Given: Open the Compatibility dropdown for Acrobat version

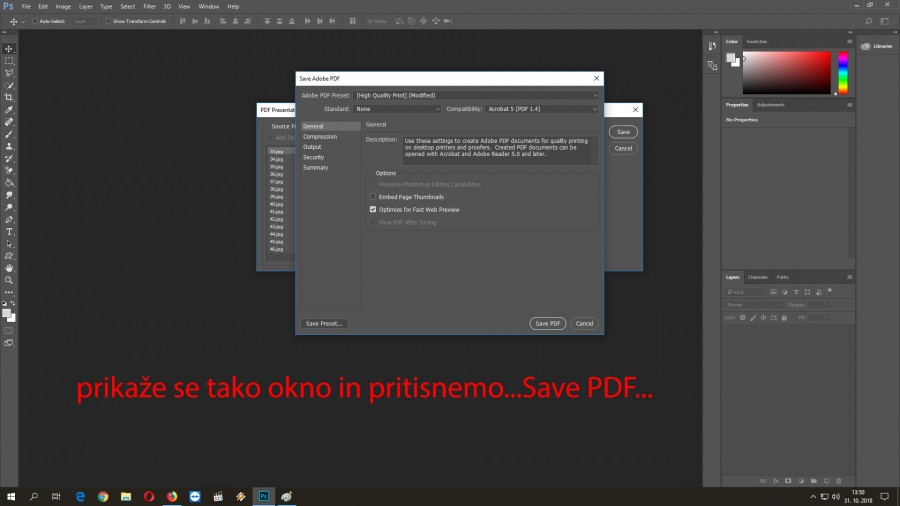Looking at the screenshot, I should [x=542, y=108].
